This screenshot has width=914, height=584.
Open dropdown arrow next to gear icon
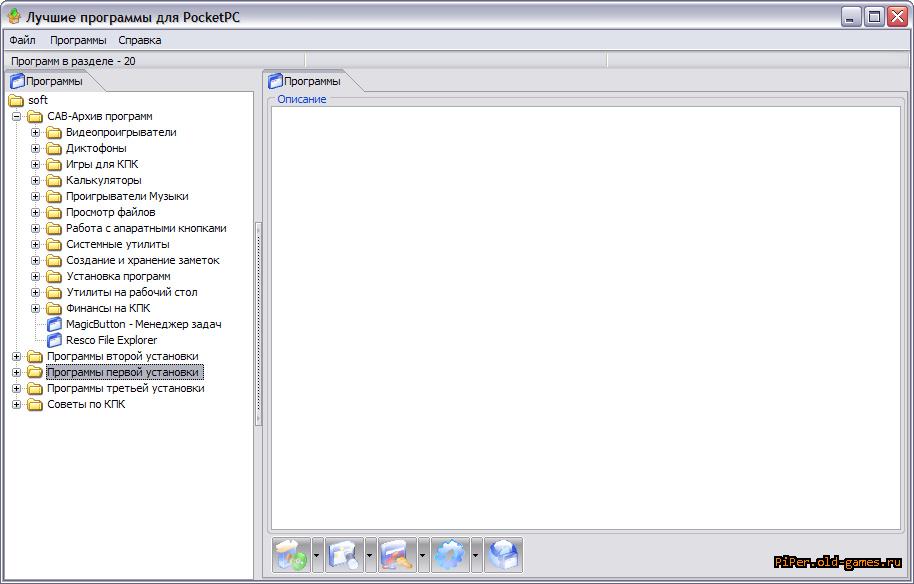[x=477, y=554]
